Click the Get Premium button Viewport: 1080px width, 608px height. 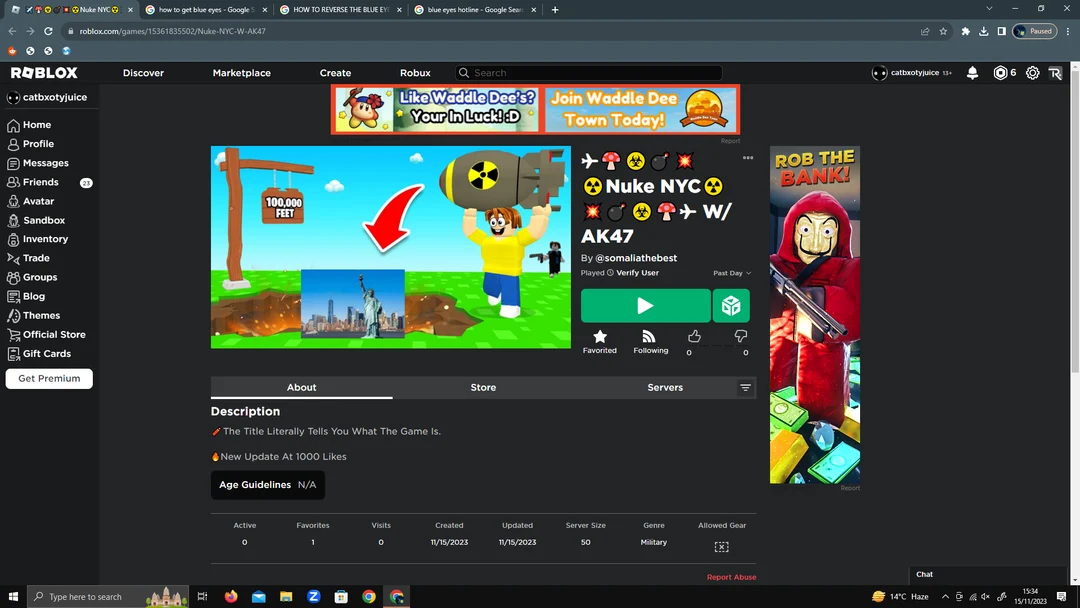pyautogui.click(x=49, y=379)
